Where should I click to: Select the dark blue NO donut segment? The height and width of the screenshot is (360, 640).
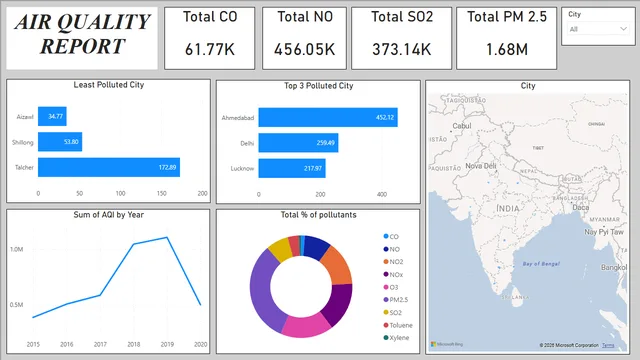coord(316,247)
